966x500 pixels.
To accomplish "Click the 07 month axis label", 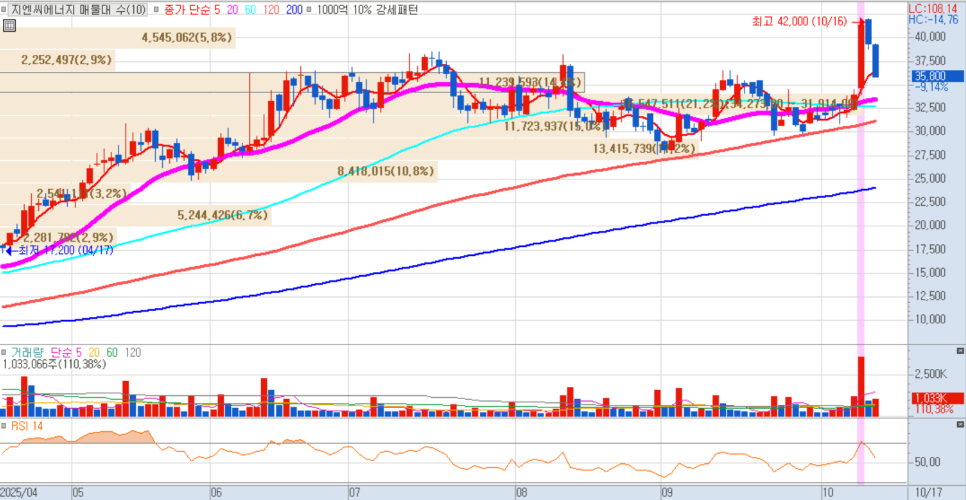I will pyautogui.click(x=354, y=493).
